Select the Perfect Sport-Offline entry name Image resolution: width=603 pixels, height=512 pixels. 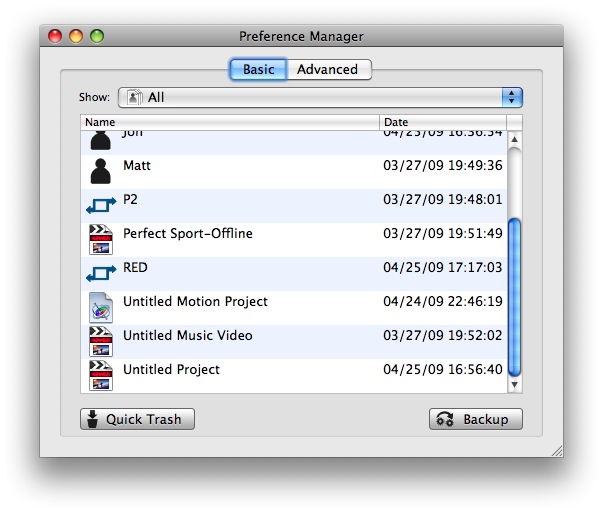coord(188,233)
